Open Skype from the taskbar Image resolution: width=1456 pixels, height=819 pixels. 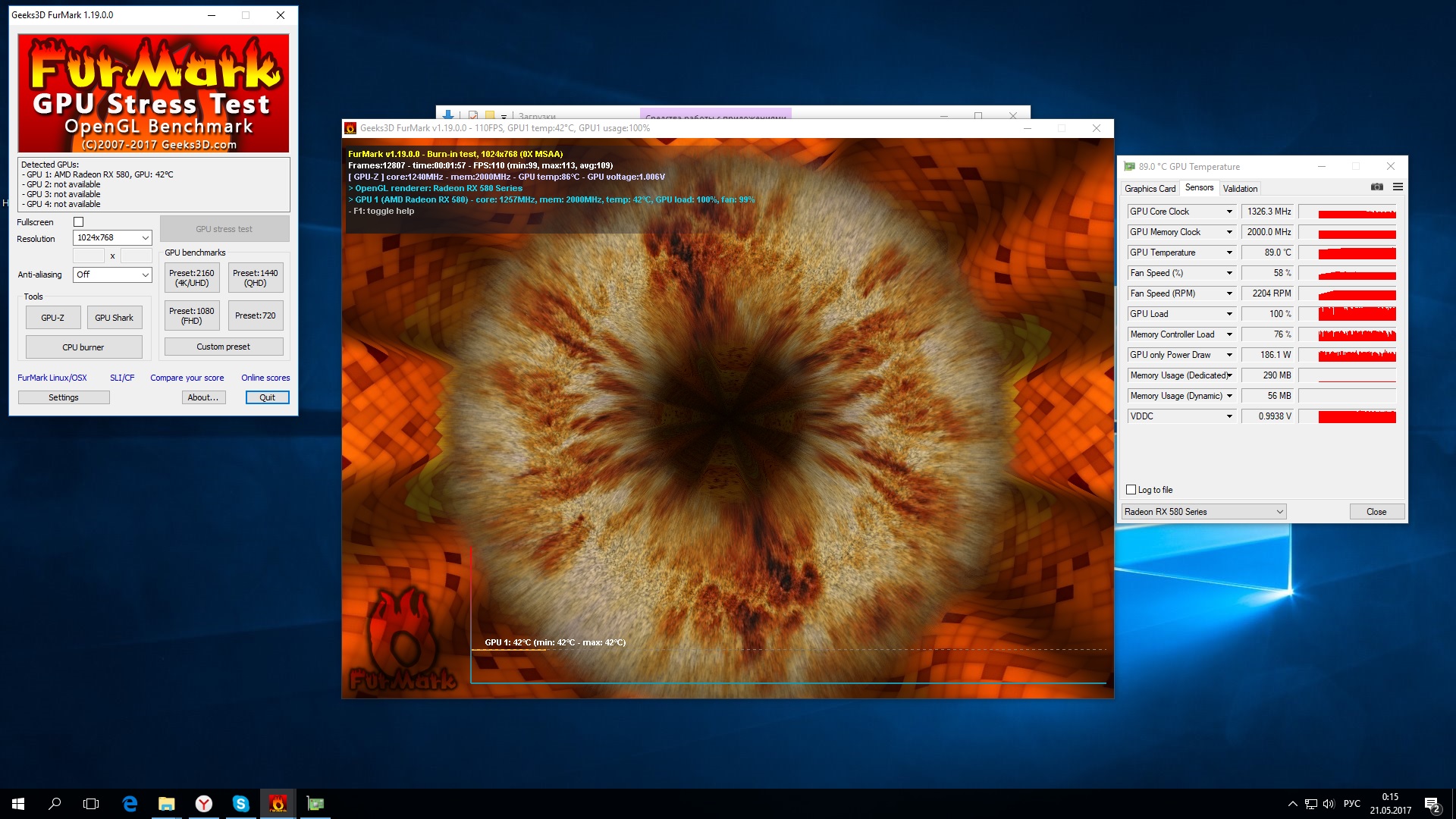[x=240, y=803]
